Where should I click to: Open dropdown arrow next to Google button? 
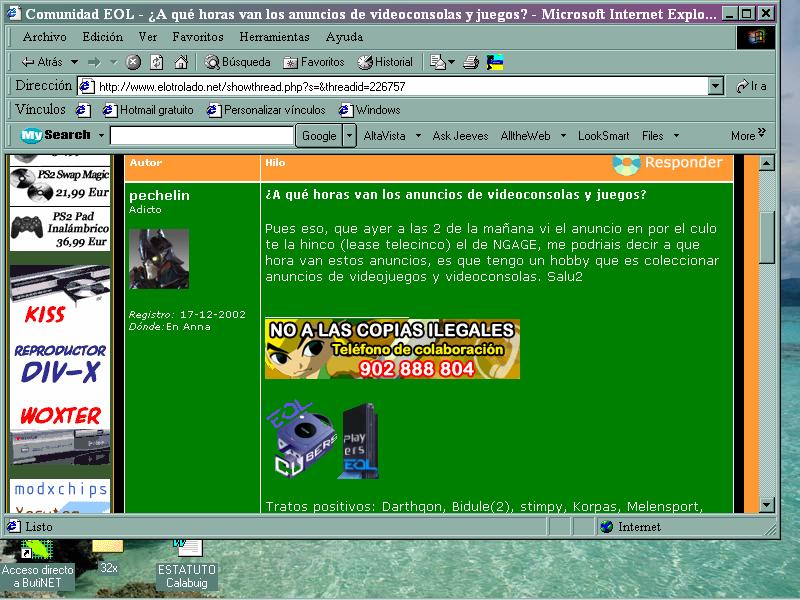click(349, 136)
